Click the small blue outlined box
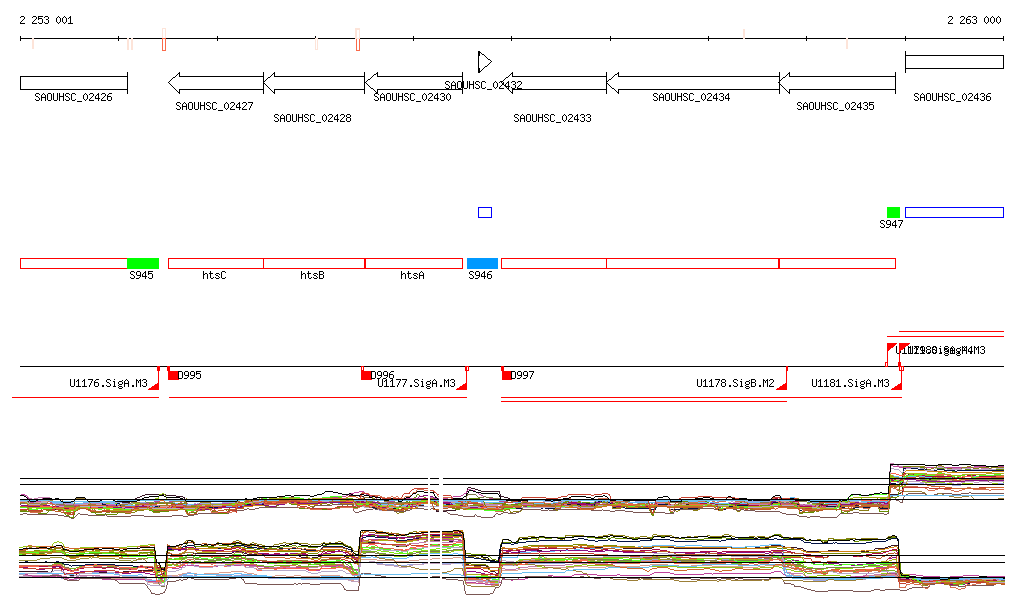The image size is (1024, 611). click(485, 212)
